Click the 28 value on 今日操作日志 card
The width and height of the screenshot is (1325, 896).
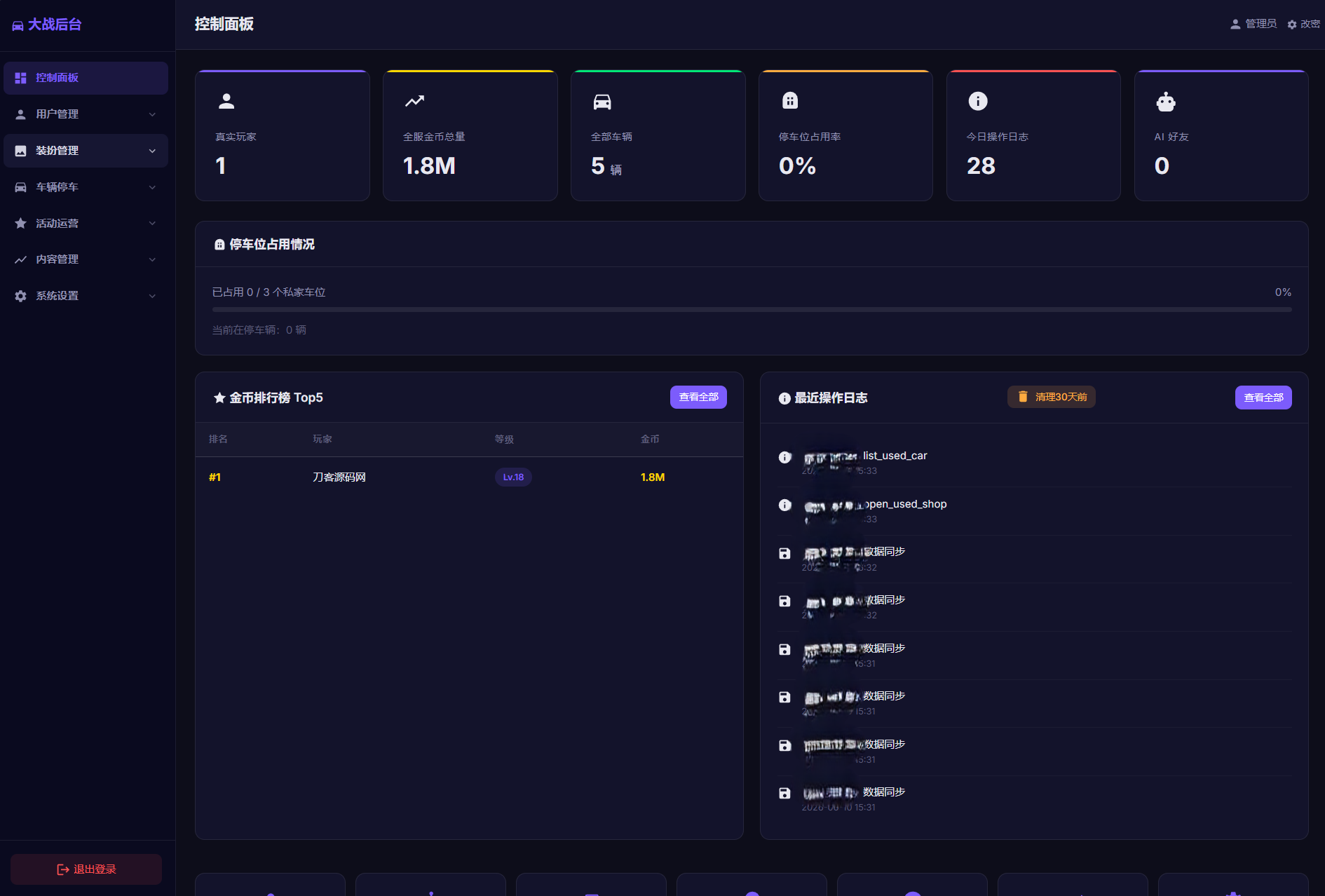click(x=981, y=166)
